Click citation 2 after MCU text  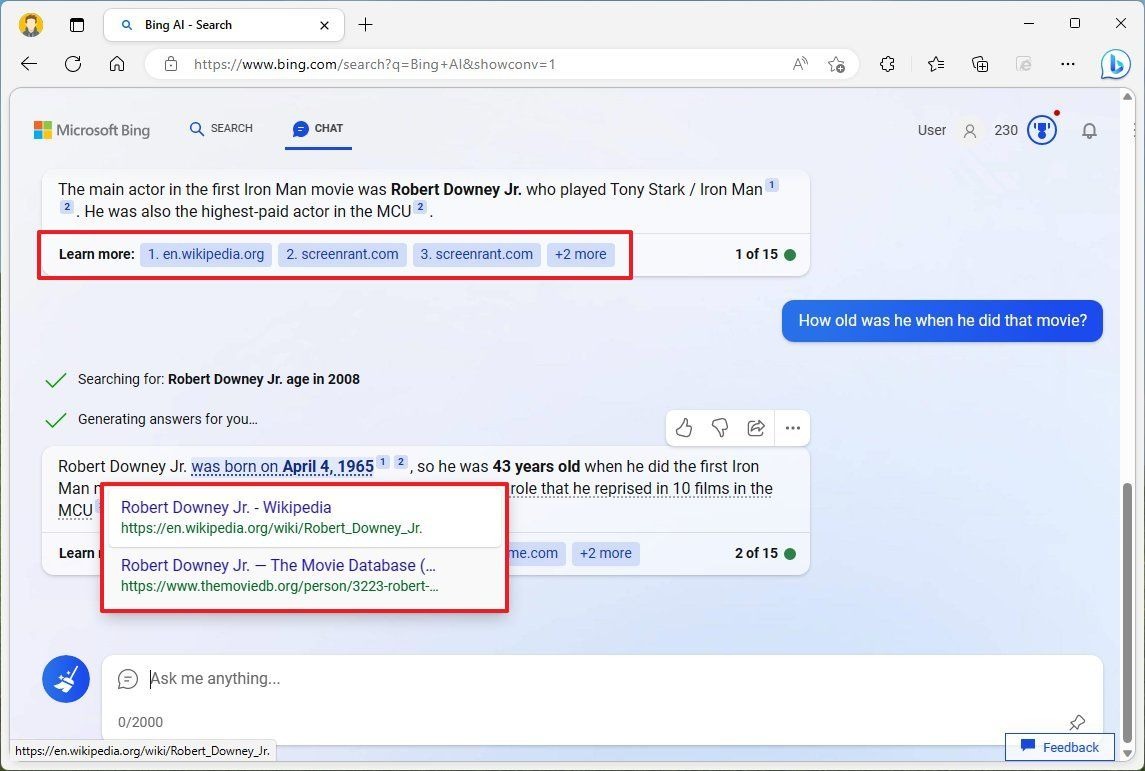coord(421,207)
